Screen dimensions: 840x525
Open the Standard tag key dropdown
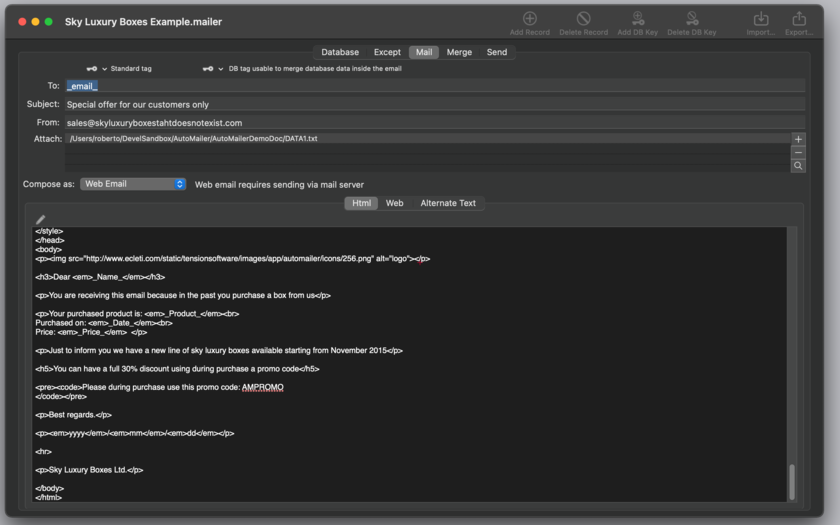pyautogui.click(x=96, y=69)
